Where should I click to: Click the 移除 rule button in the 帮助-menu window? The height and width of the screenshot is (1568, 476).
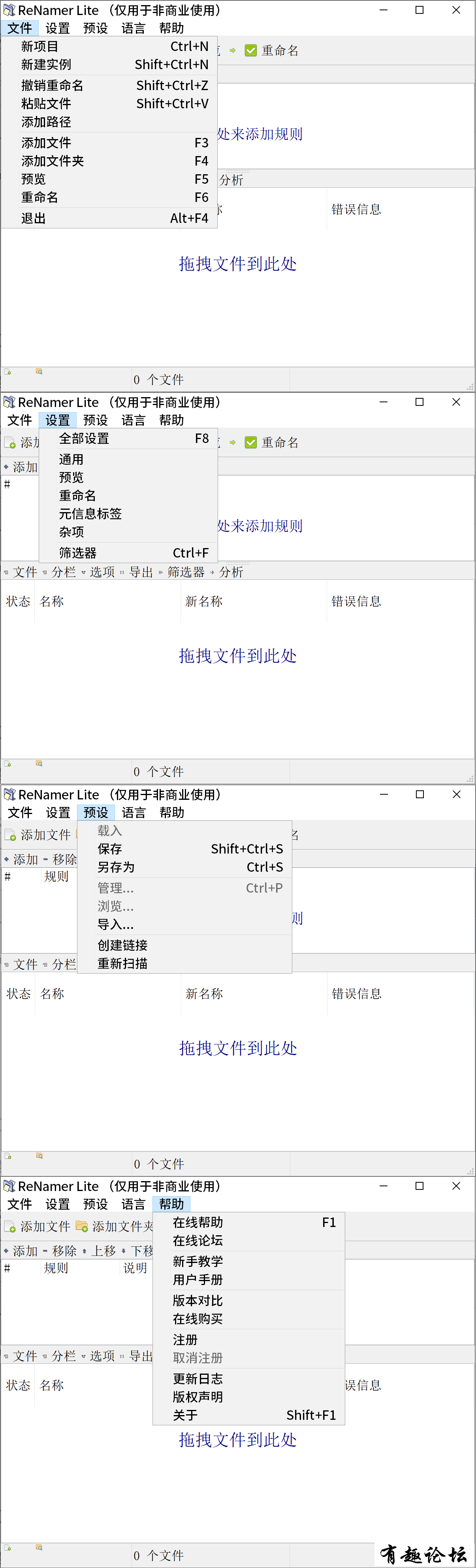(60, 1251)
